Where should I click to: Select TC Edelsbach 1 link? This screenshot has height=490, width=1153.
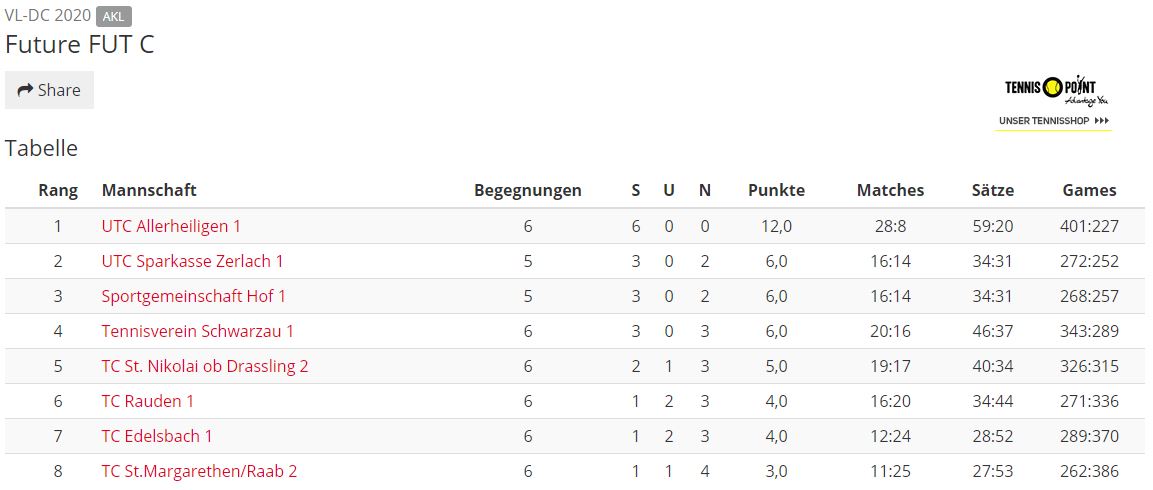tap(157, 436)
